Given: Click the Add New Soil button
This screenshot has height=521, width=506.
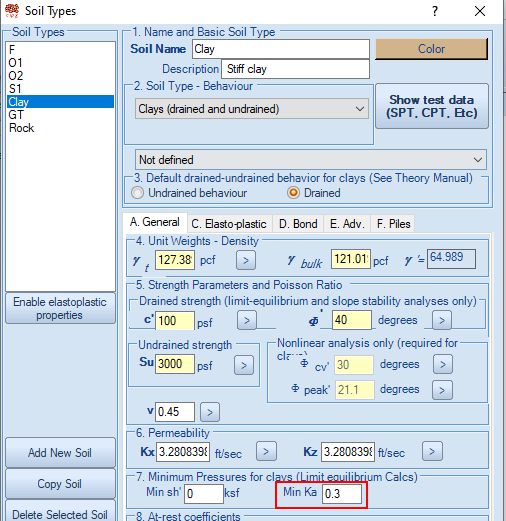Looking at the screenshot, I should click(x=60, y=453).
